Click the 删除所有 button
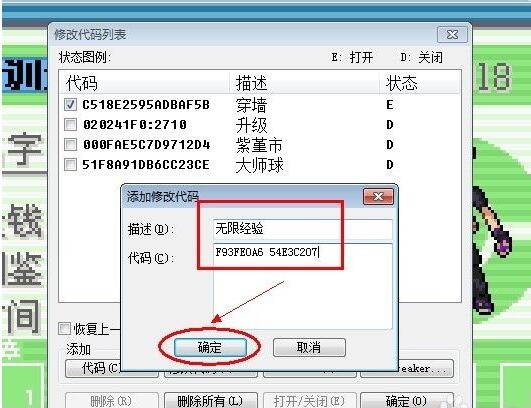The image size is (531, 408). [x=211, y=401]
